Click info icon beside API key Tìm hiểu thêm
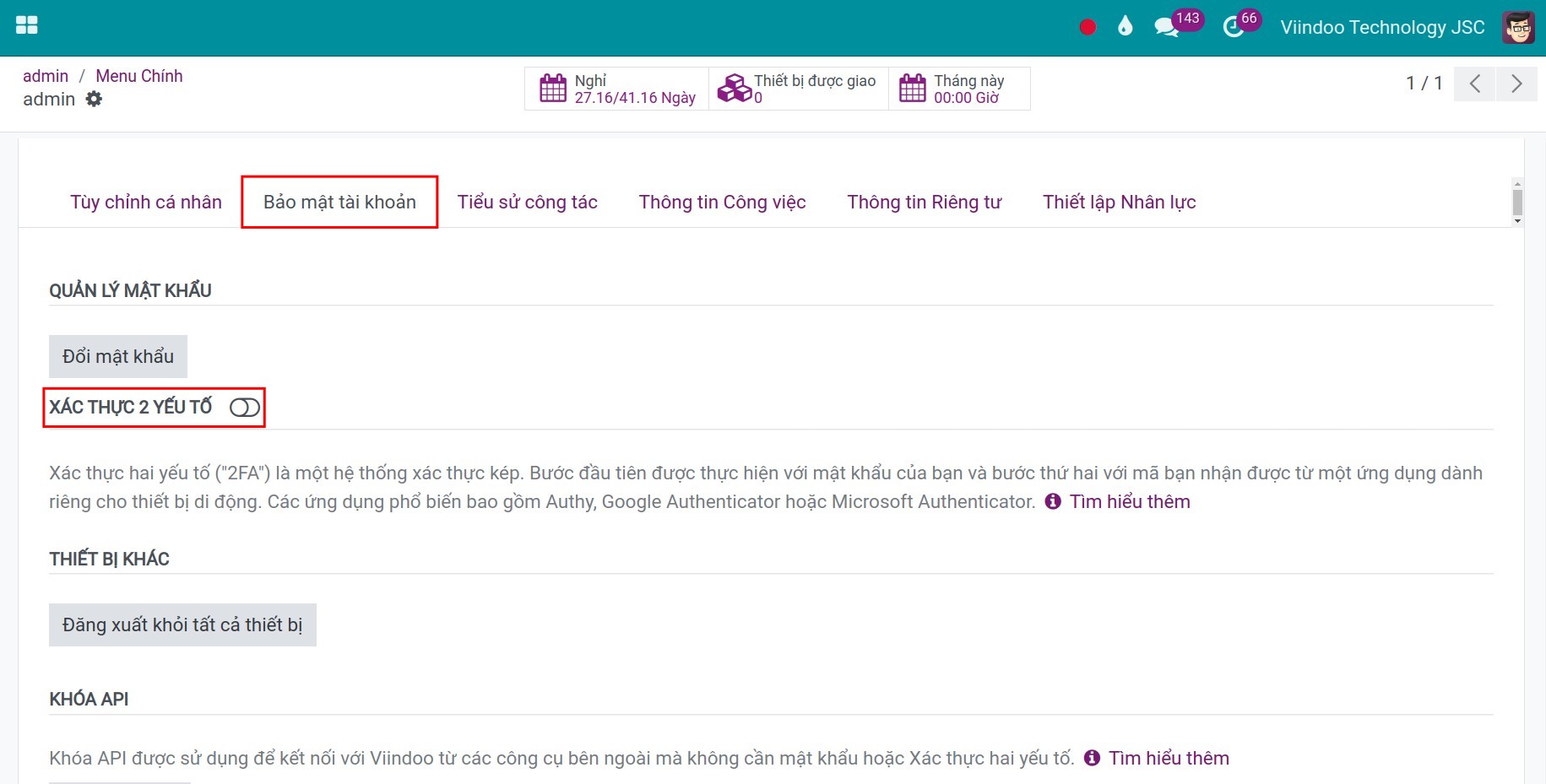1546x784 pixels. click(1092, 758)
